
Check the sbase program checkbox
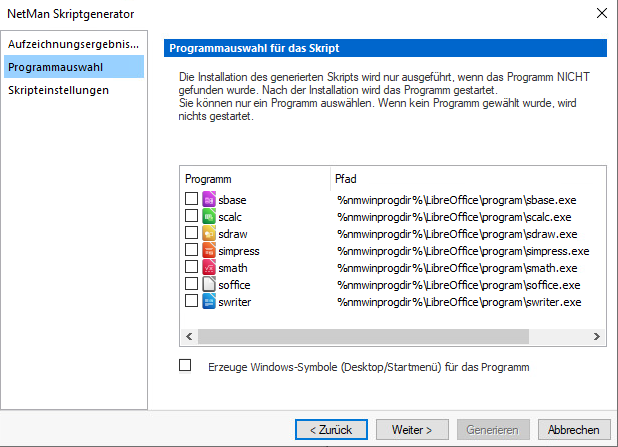(x=192, y=198)
